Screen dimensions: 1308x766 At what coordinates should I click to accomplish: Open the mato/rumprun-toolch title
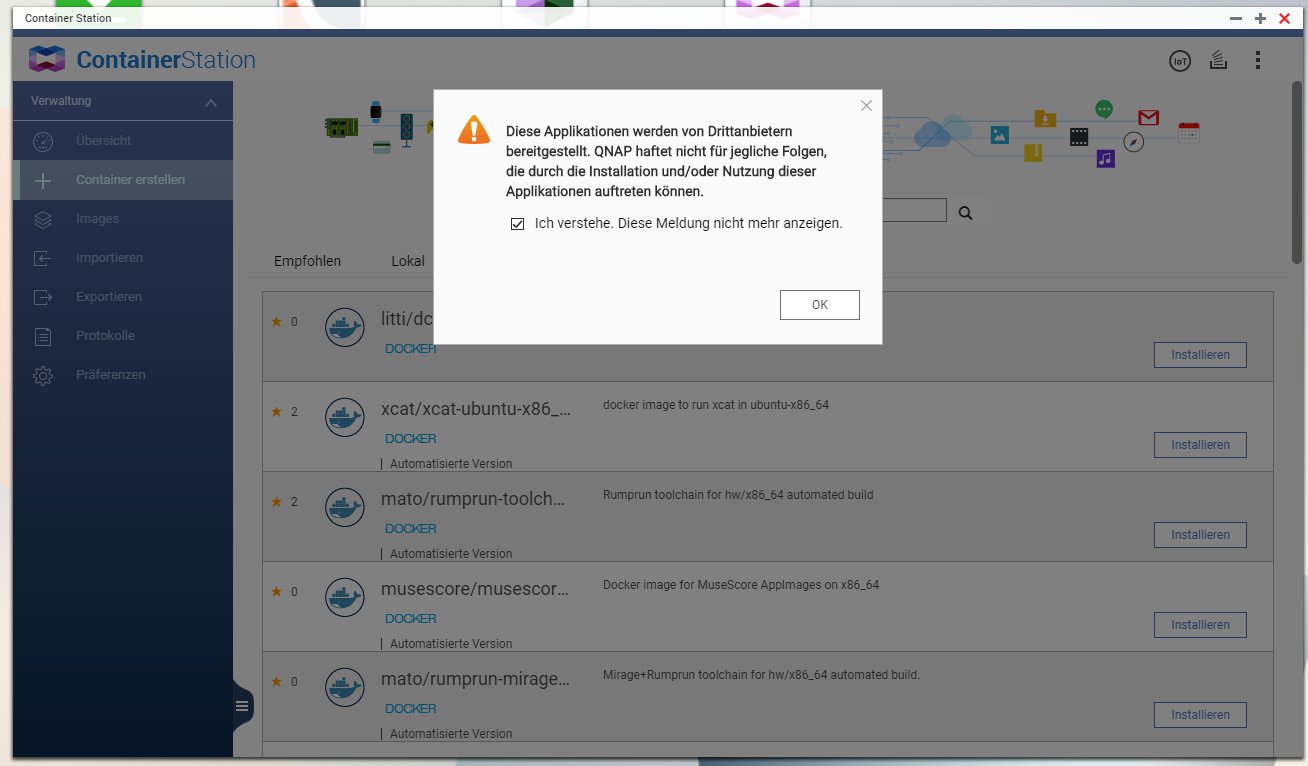click(473, 500)
